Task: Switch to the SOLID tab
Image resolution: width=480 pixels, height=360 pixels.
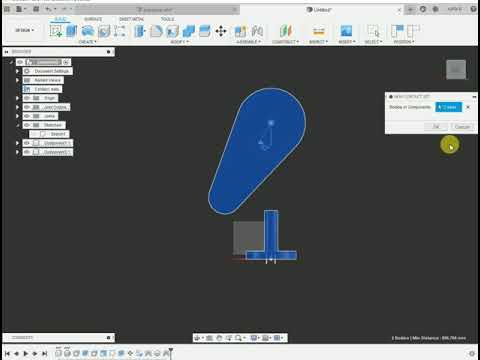Action: (x=60, y=19)
